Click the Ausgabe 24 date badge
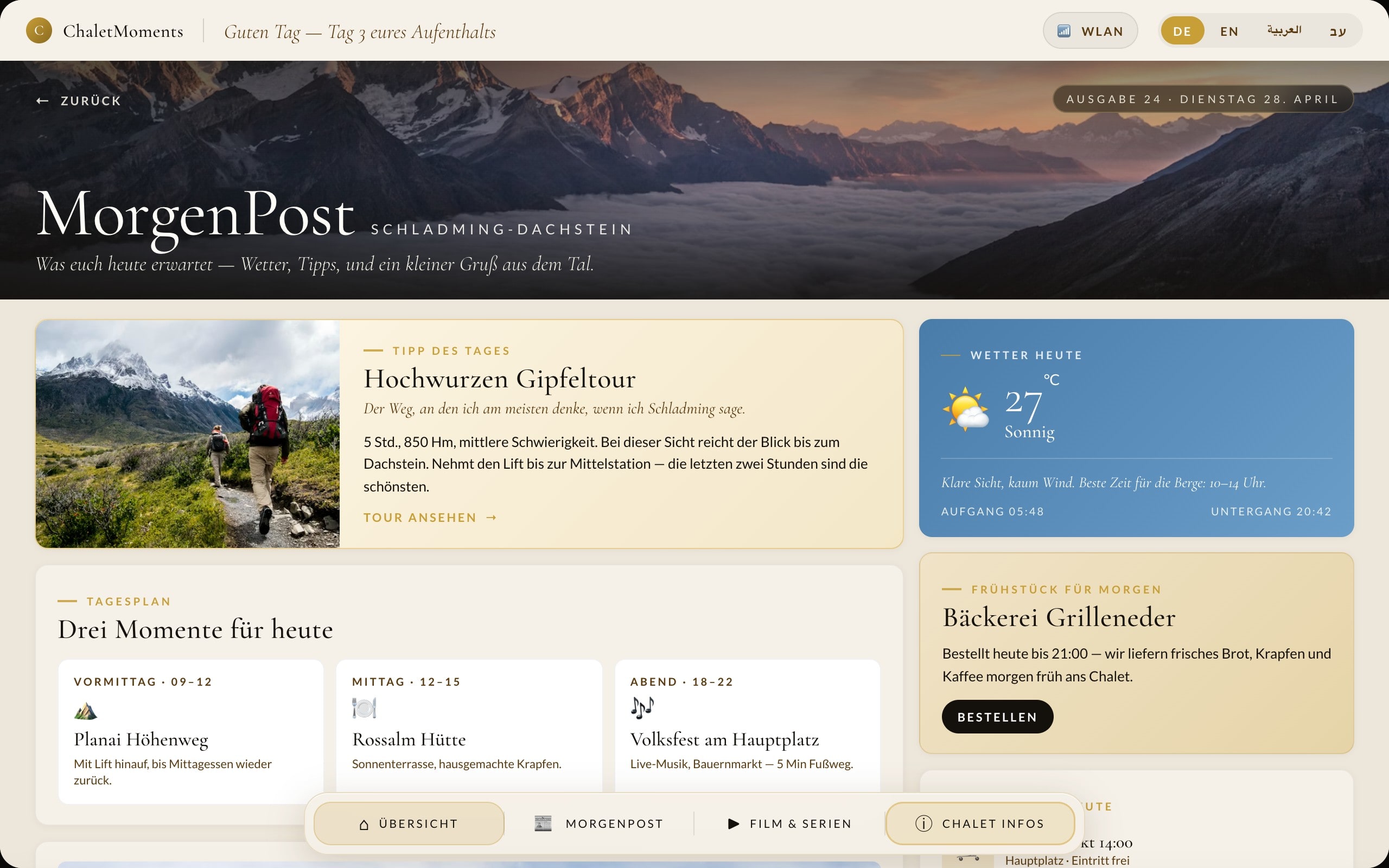Screen dimensions: 1389x868 tap(1203, 99)
